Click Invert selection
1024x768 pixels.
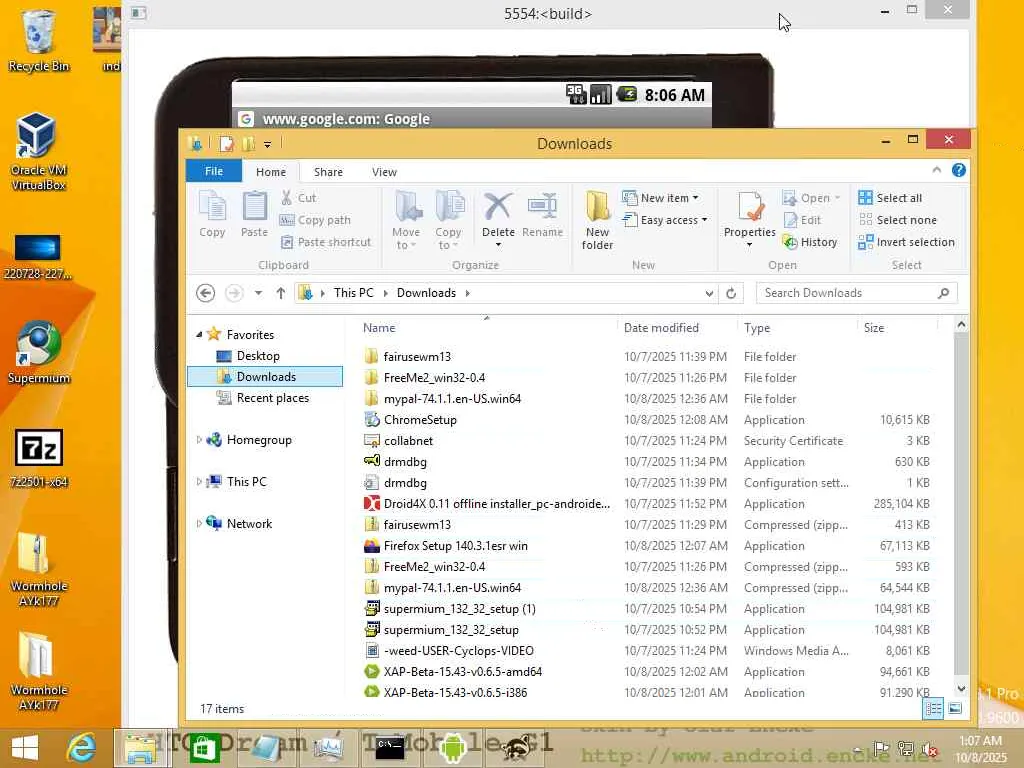coord(906,242)
